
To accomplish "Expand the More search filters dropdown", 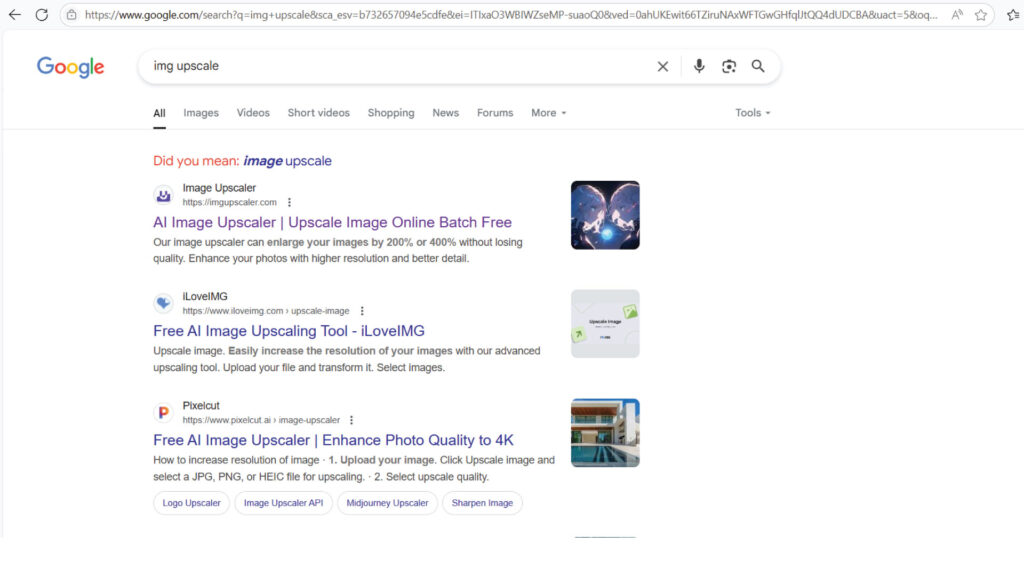I will point(549,113).
